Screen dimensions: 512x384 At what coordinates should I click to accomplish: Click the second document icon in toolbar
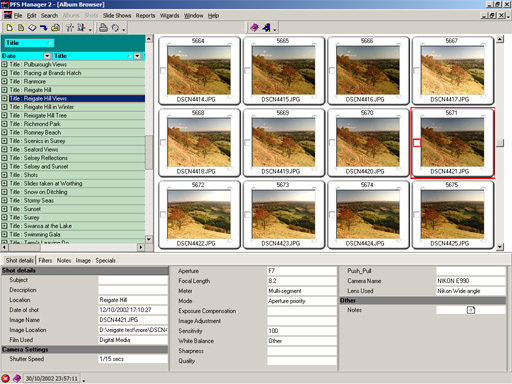[21, 28]
